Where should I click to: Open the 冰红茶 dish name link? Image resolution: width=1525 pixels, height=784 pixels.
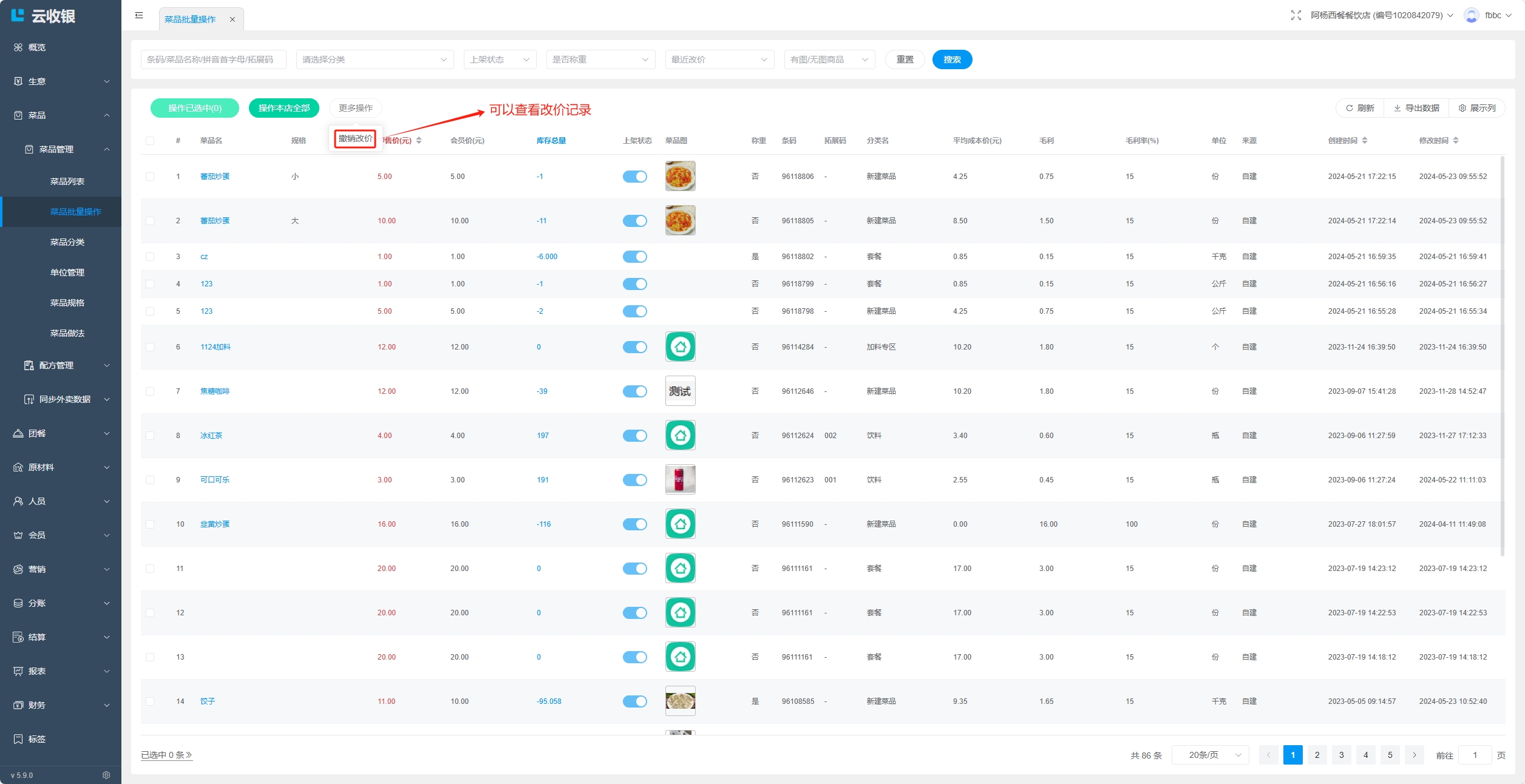[211, 435]
